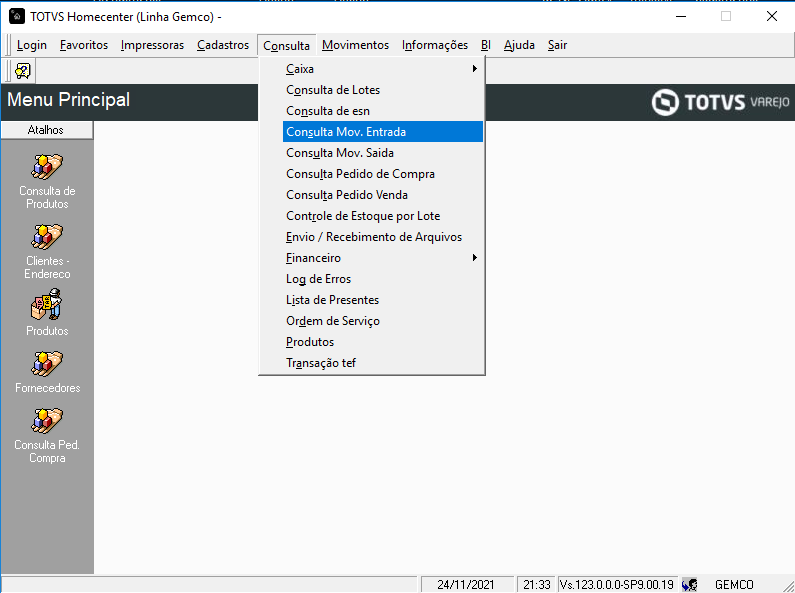Image resolution: width=795 pixels, height=593 pixels.
Task: Click the date 24/11/2021 in status bar
Action: pyautogui.click(x=465, y=584)
